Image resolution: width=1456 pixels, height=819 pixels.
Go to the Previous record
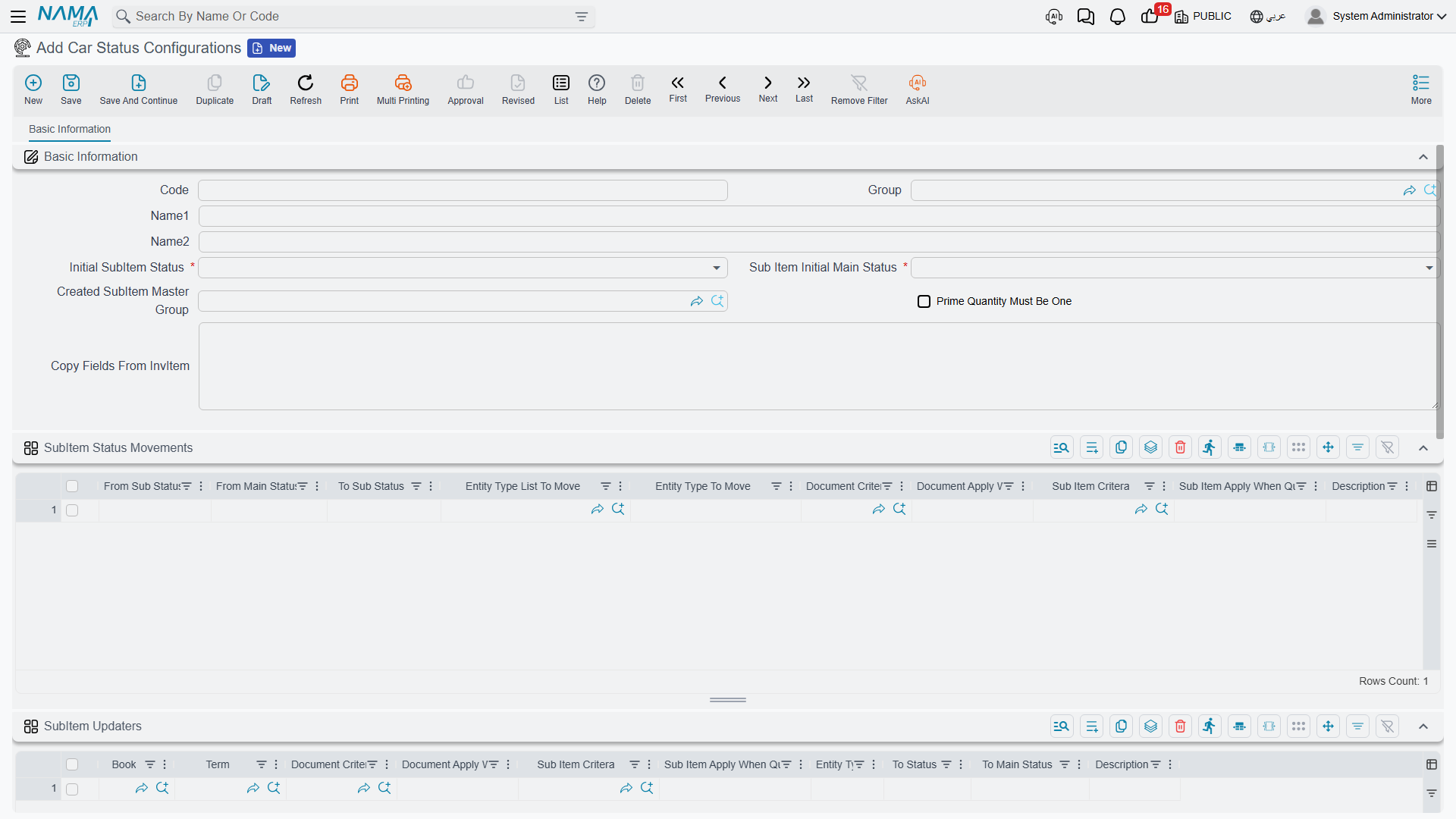(723, 89)
